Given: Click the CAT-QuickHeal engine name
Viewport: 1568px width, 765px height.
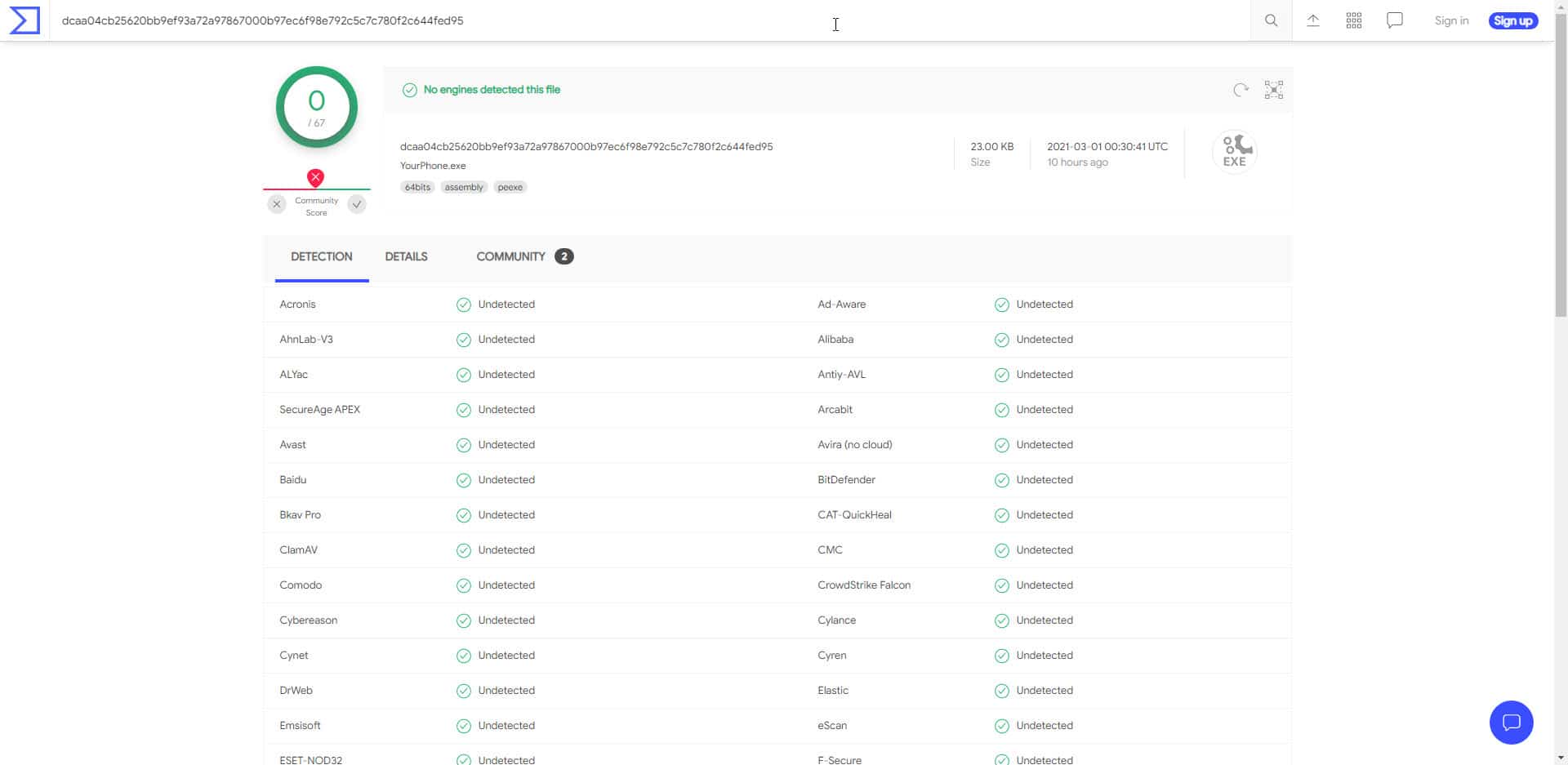Looking at the screenshot, I should coord(854,515).
